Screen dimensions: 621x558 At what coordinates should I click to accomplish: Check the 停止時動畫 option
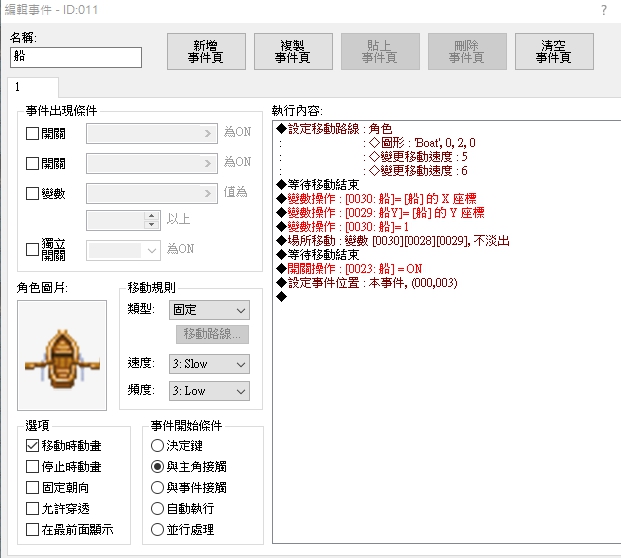[32, 467]
